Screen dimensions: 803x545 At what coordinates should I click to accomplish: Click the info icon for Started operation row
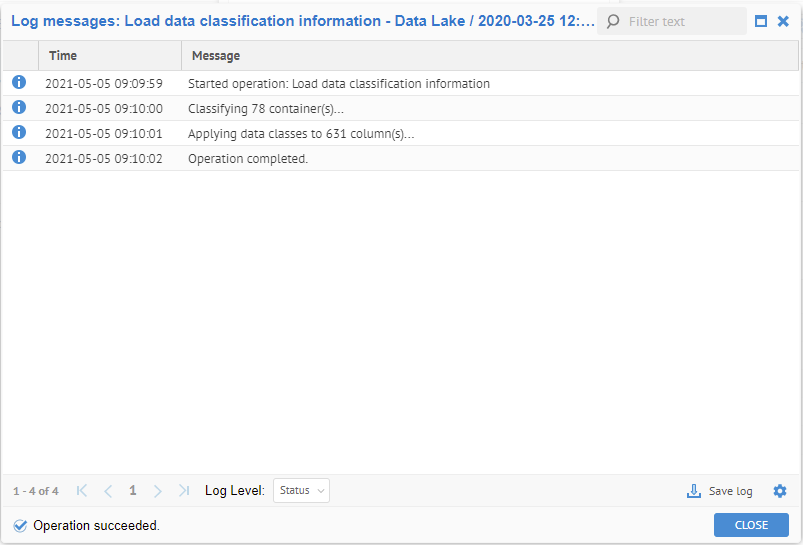(19, 83)
